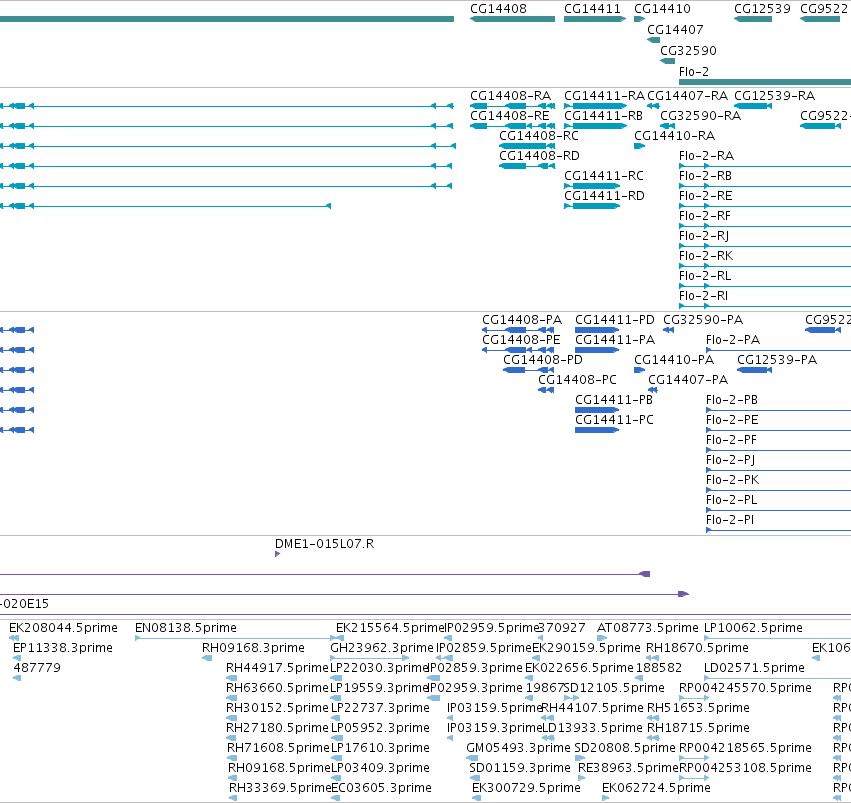Image resolution: width=851 pixels, height=803 pixels.
Task: Select the CG14407 gene label
Action: pyautogui.click(x=675, y=30)
